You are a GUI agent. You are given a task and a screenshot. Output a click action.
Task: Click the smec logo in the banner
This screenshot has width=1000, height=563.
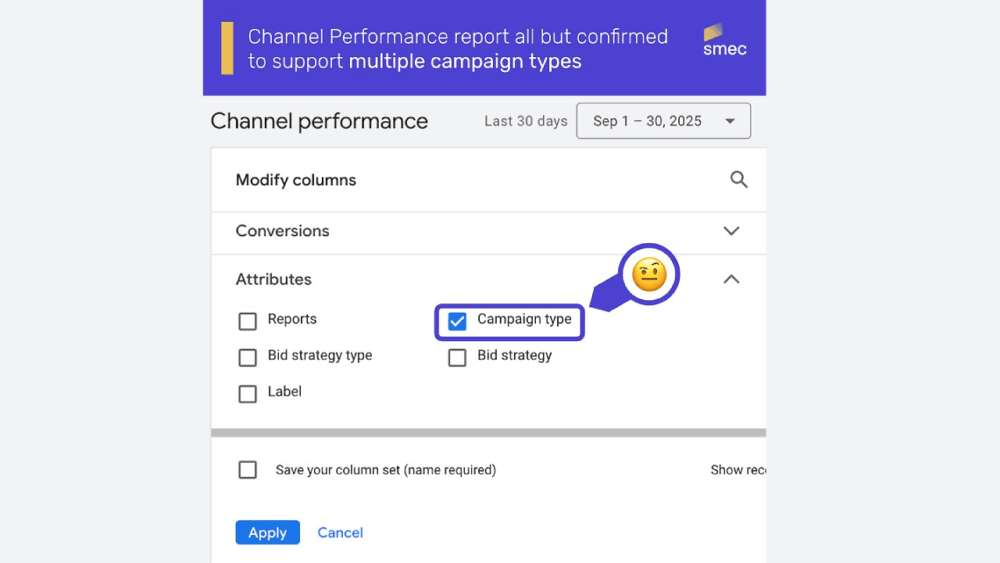pyautogui.click(x=724, y=40)
